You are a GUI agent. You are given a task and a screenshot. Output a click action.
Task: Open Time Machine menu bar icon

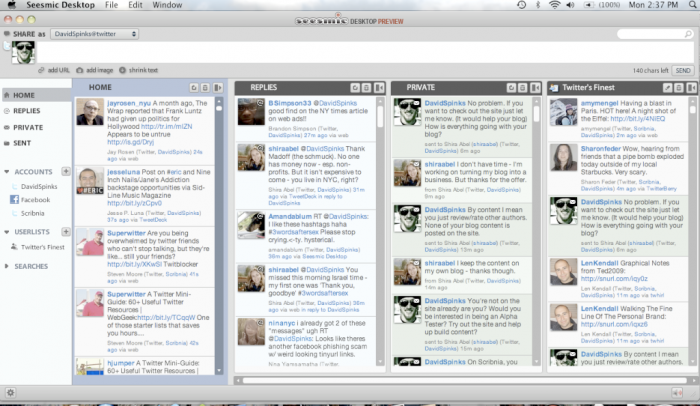click(521, 5)
